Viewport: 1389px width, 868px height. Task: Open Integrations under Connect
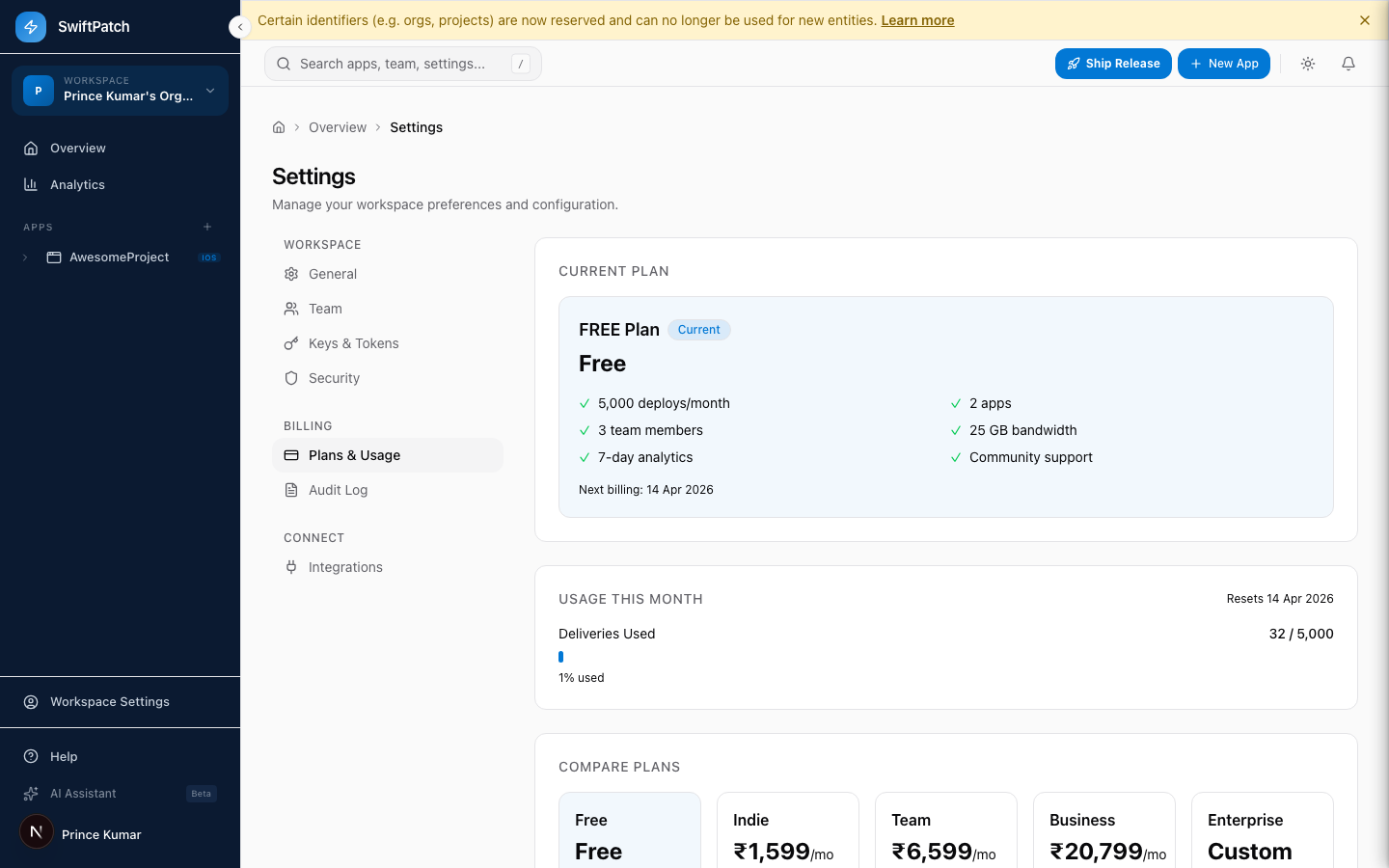click(x=345, y=567)
